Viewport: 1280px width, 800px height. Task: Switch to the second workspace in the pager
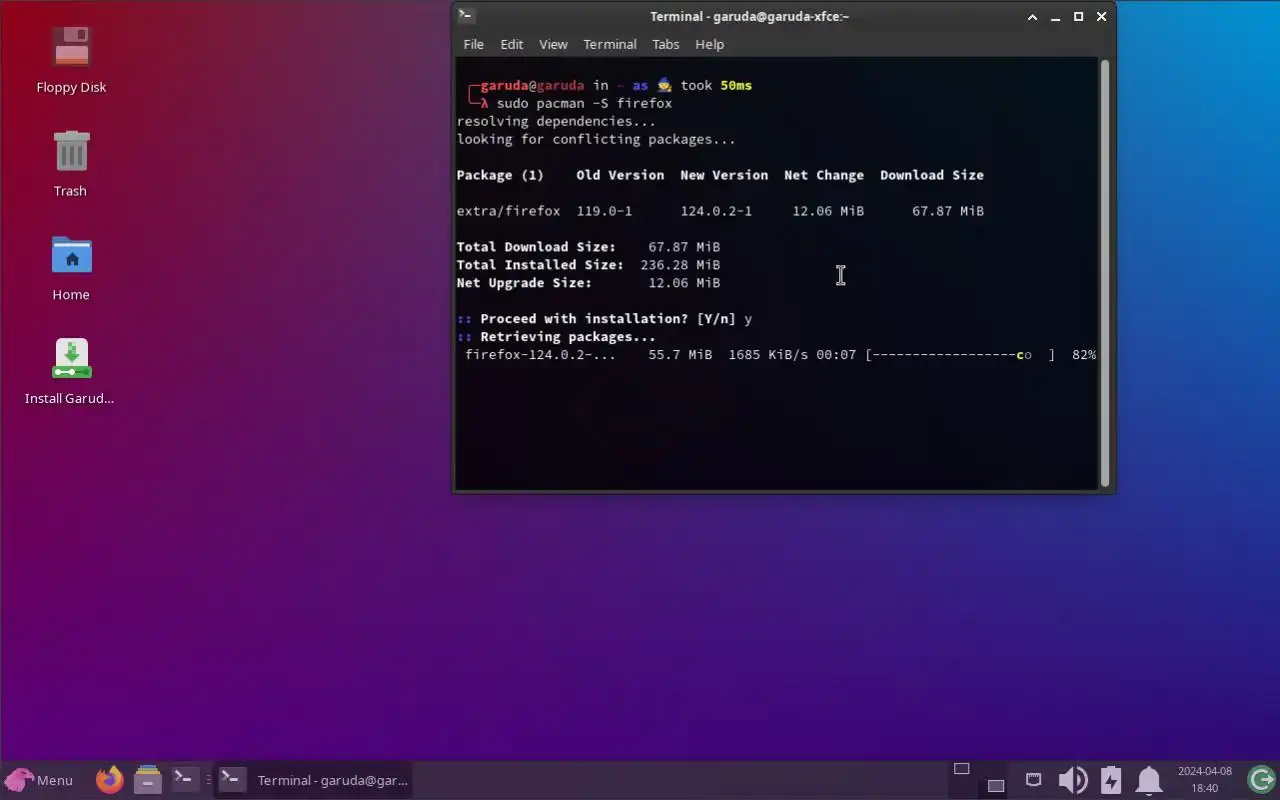coord(996,785)
